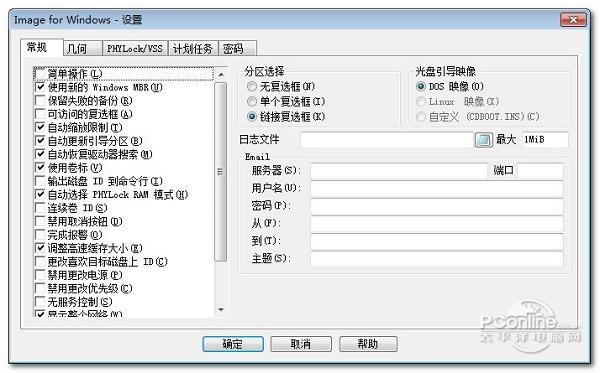Click the options list scrollbar thumb
The width and height of the screenshot is (600, 373).
tap(220, 172)
